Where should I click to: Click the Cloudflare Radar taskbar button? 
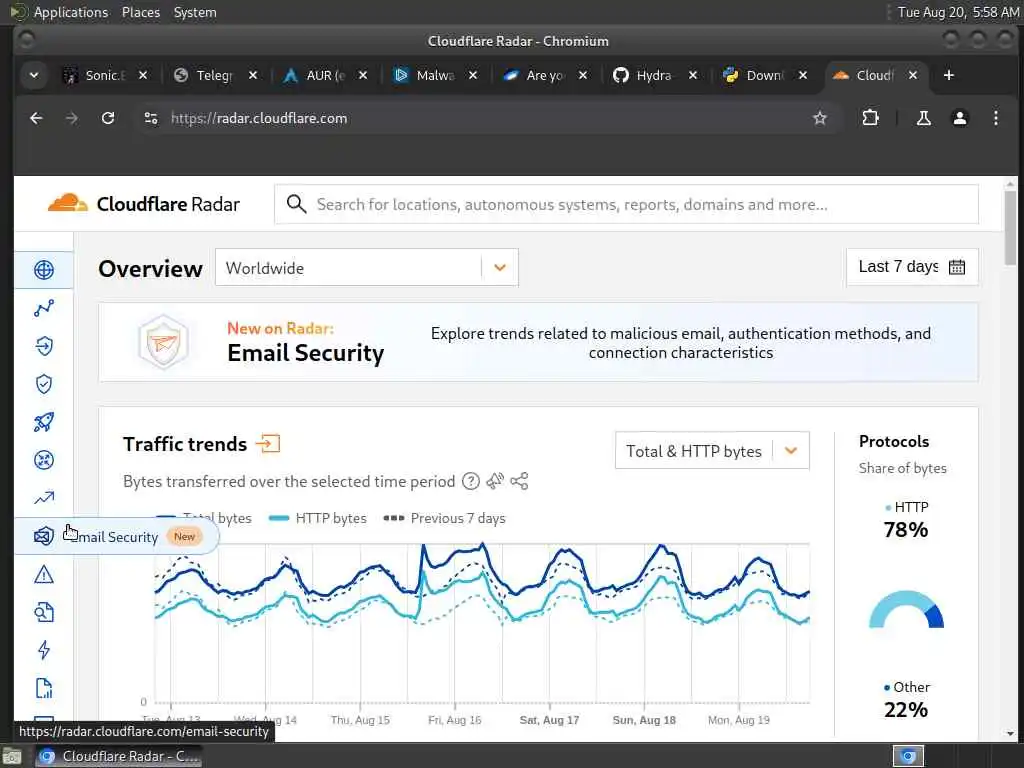coord(118,756)
